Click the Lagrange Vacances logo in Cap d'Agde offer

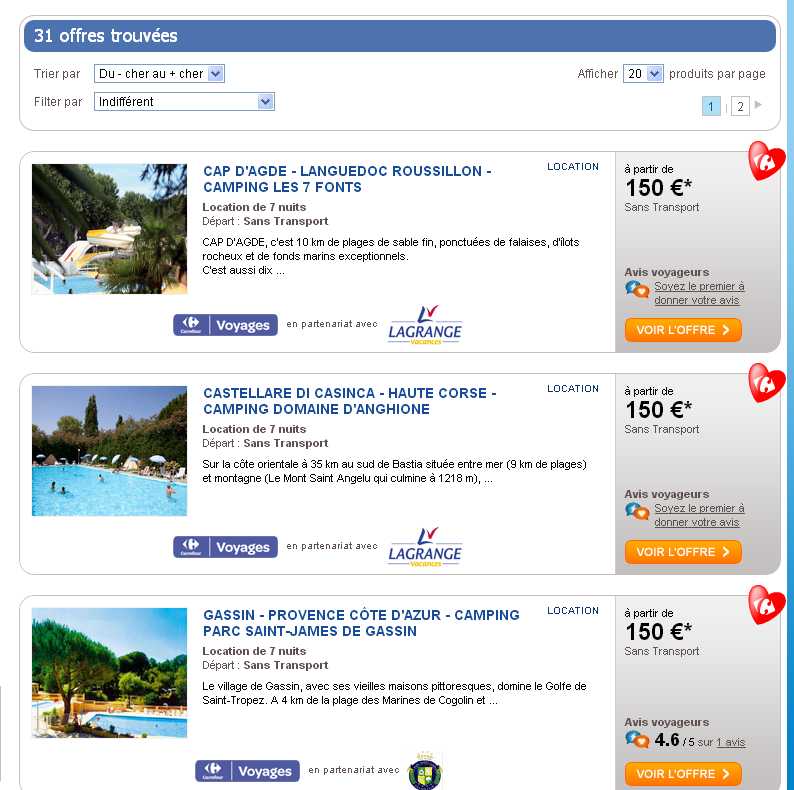[425, 325]
